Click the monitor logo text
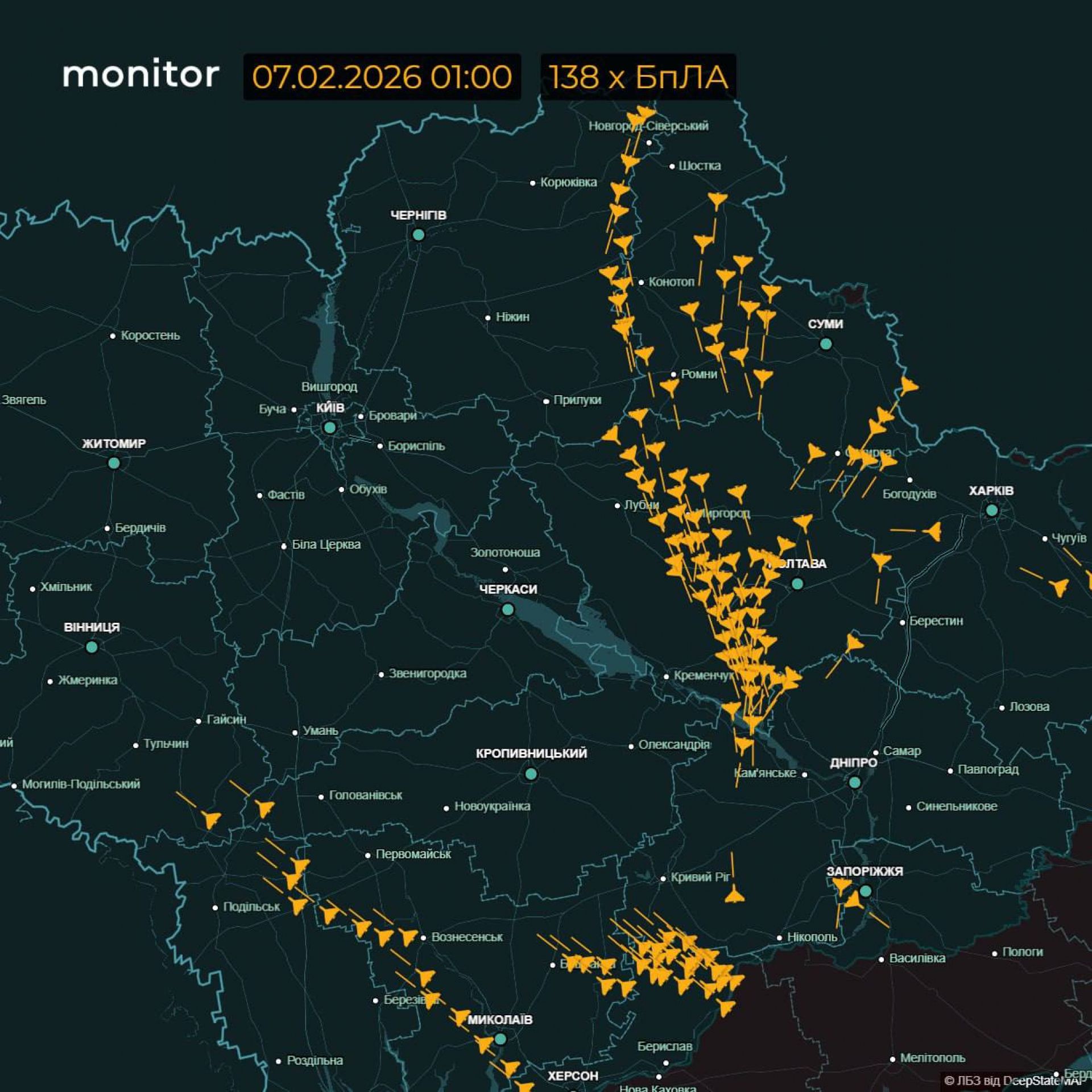Viewport: 1092px width, 1092px height. (x=140, y=75)
